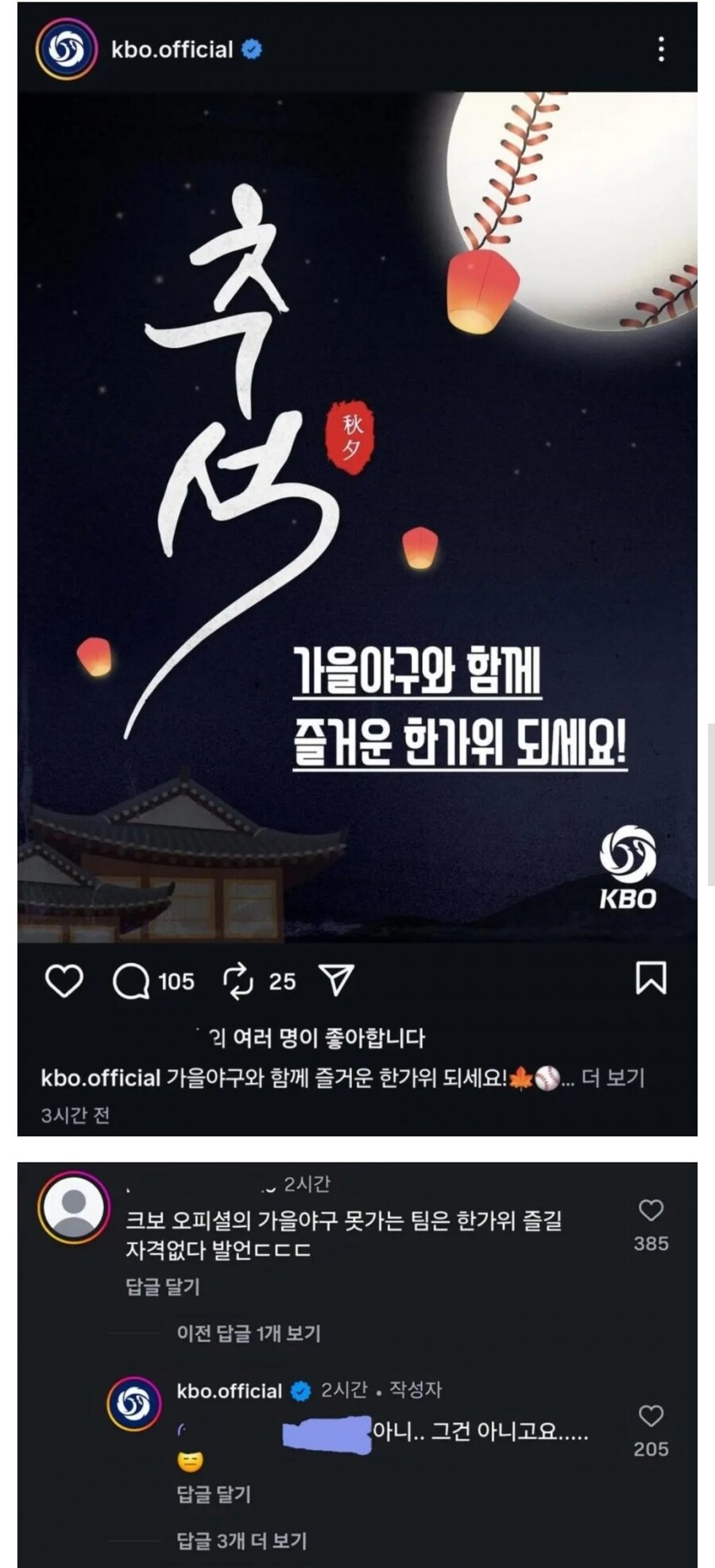This screenshot has width=715, height=1568.
Task: Open comments via speech bubble icon
Action: 131,981
